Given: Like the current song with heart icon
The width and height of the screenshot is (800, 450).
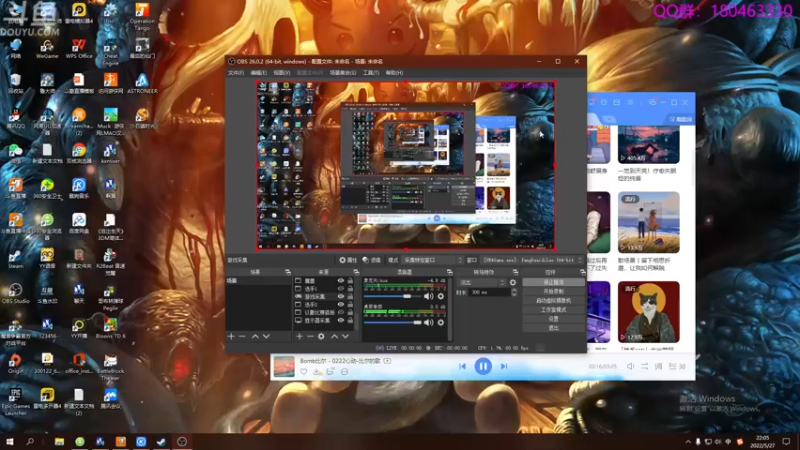Looking at the screenshot, I should 304,372.
